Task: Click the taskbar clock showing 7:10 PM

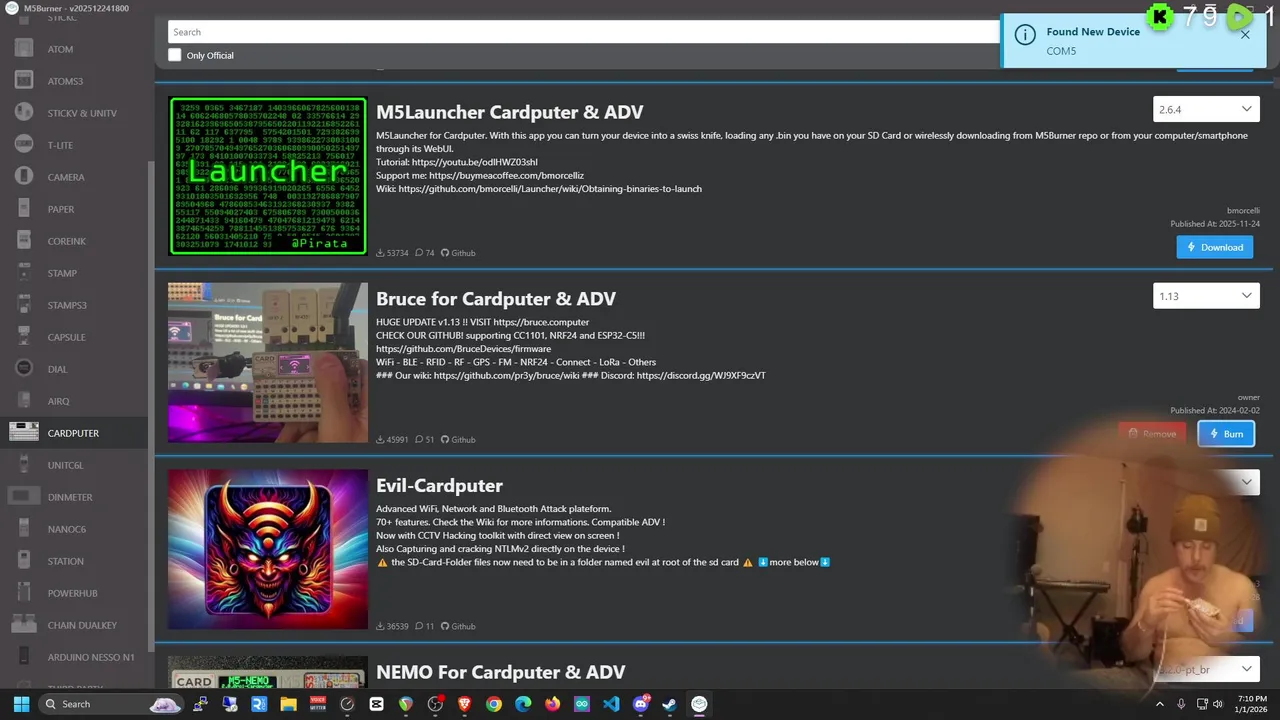Action: (x=1251, y=704)
